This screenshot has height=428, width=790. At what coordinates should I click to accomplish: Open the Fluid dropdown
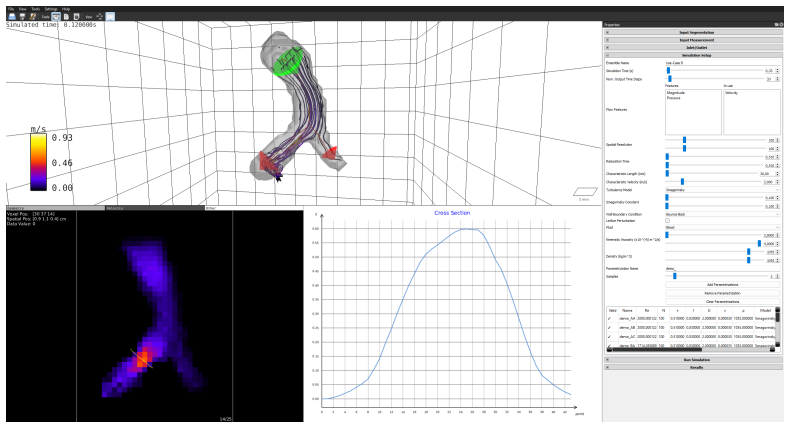tap(722, 227)
